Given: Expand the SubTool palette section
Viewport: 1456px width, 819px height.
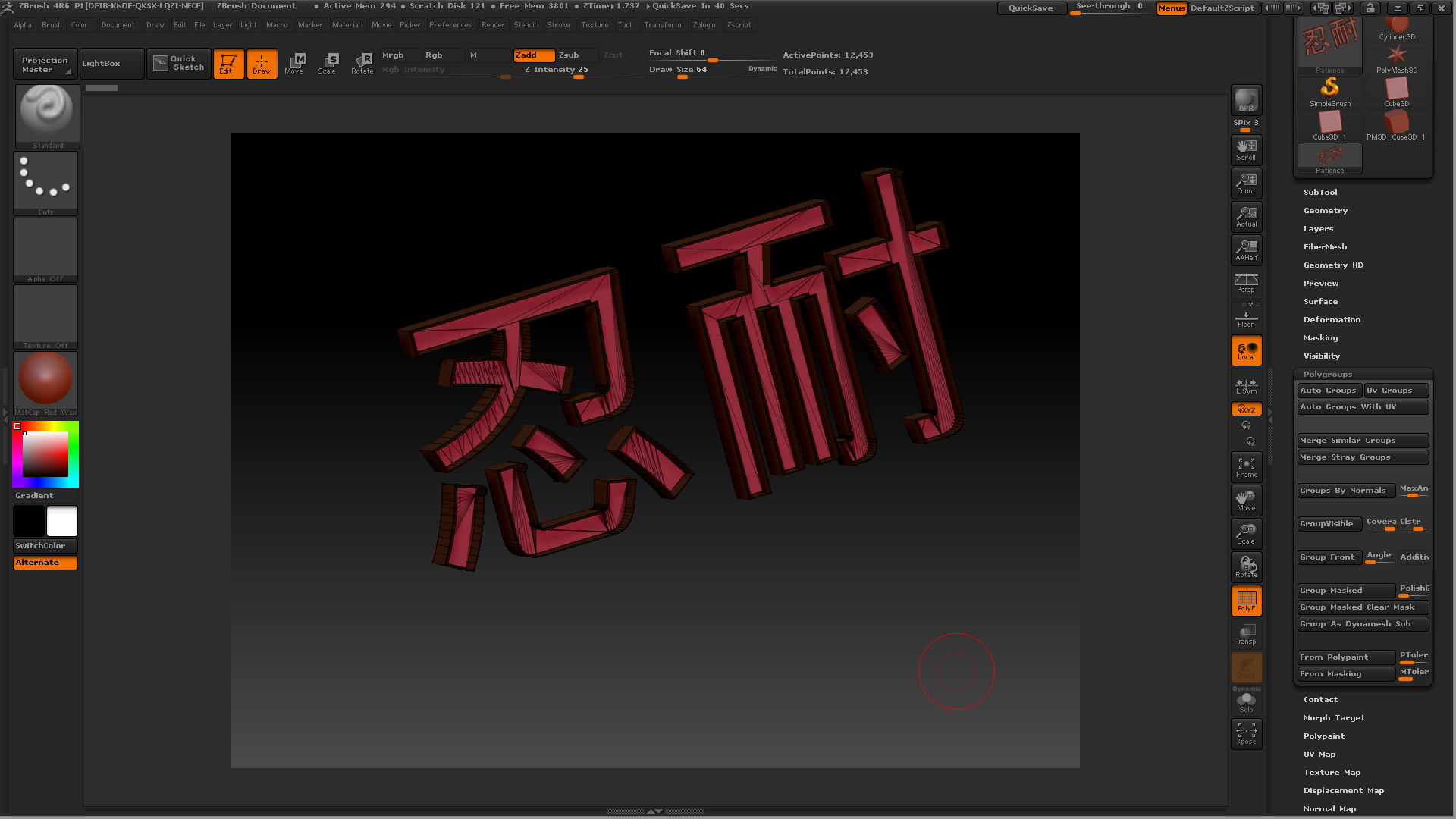Looking at the screenshot, I should 1320,192.
